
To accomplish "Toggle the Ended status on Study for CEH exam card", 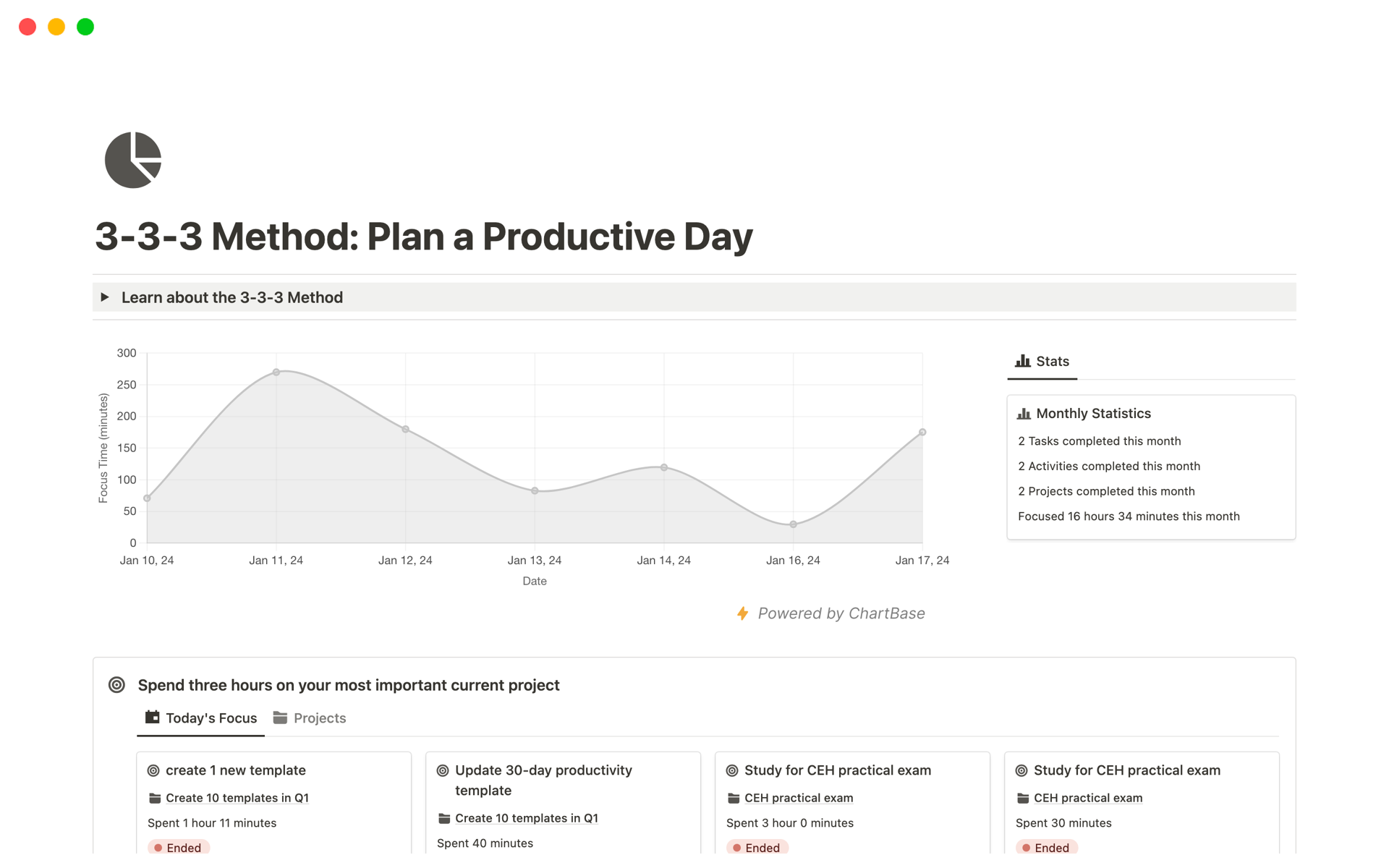I will (x=760, y=848).
